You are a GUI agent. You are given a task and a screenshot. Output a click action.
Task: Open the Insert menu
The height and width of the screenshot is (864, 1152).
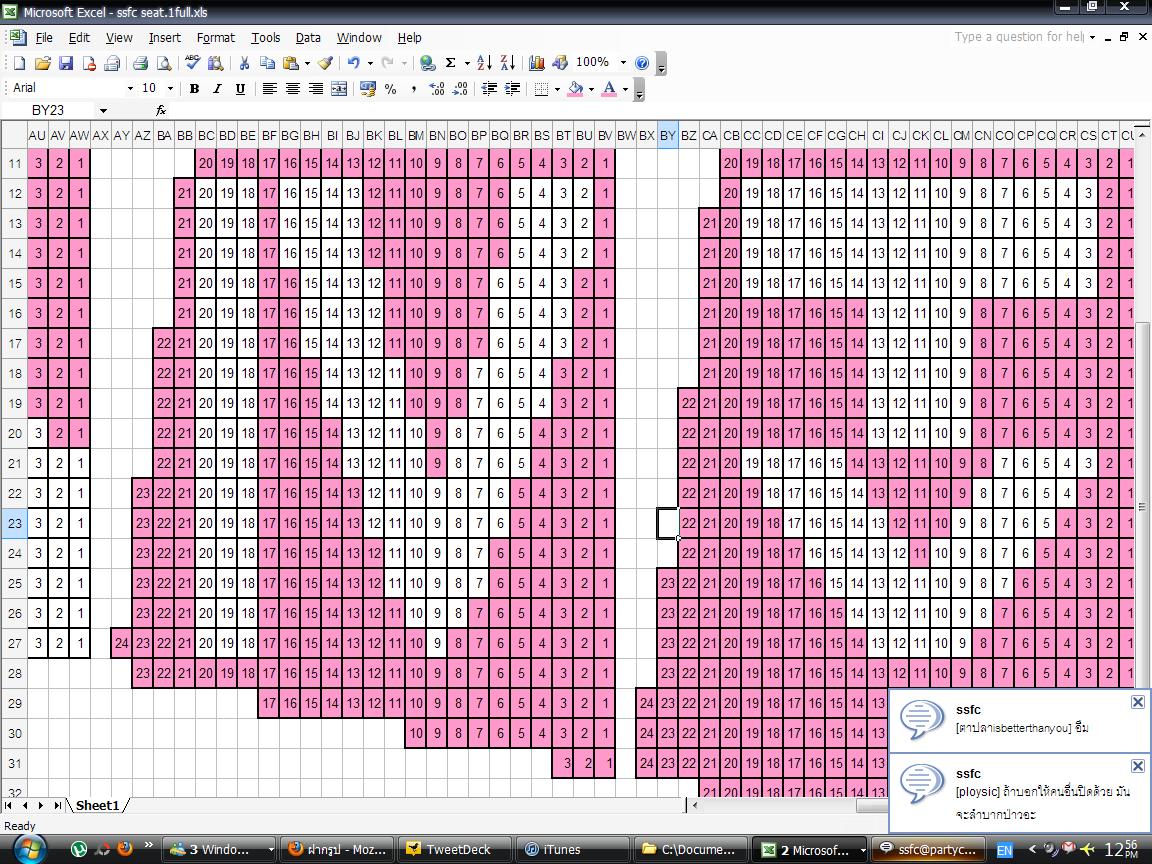[x=165, y=37]
